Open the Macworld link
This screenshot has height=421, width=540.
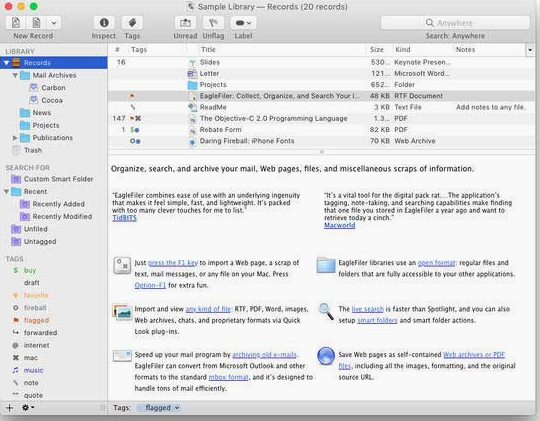coord(340,225)
